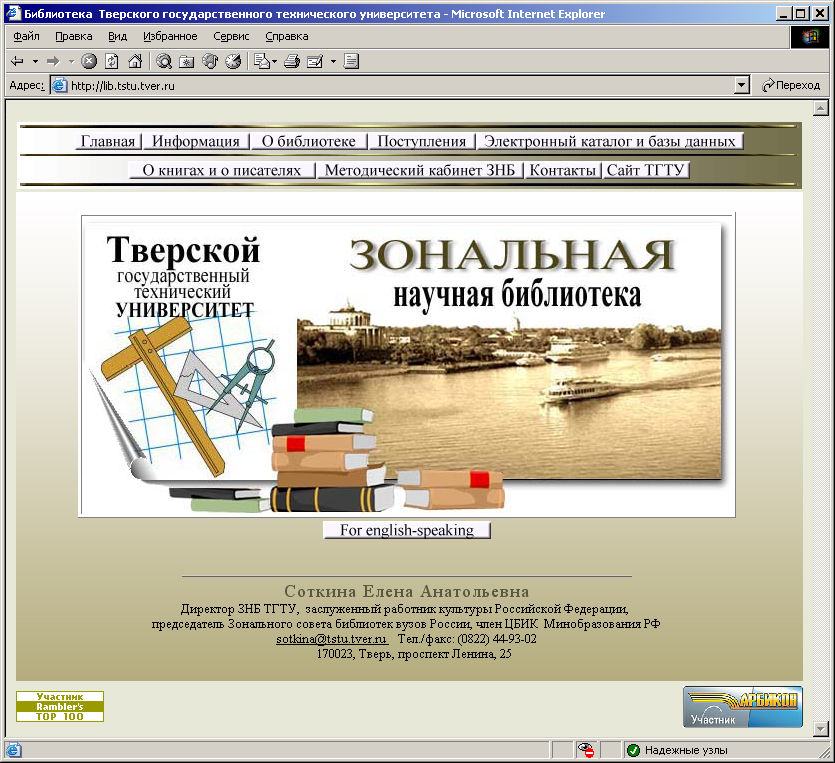Visit the Сайт ТГТУ link
The height and width of the screenshot is (763, 835).
(645, 170)
